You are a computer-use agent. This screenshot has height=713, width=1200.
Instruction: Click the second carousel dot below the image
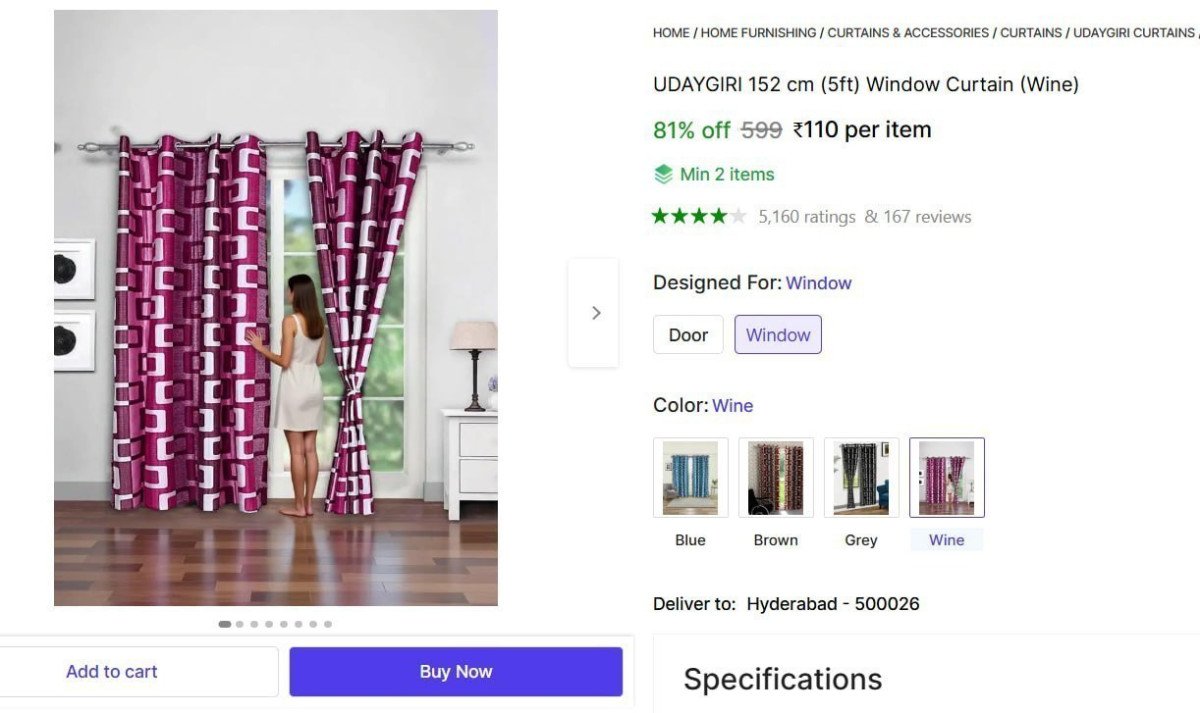click(x=239, y=623)
